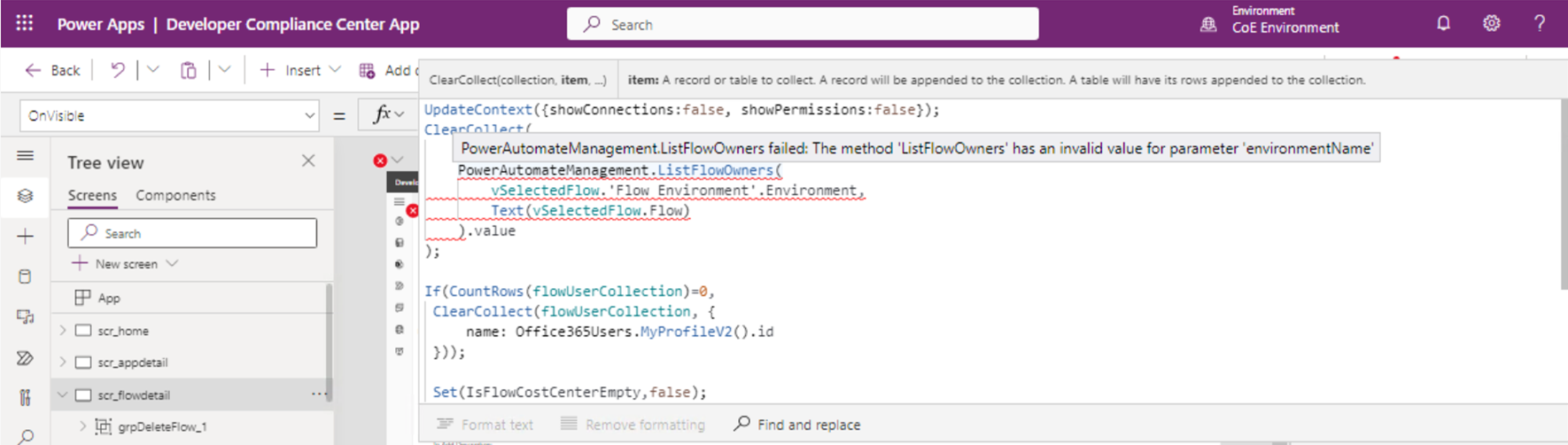1568x445 pixels.
Task: Expand the grpDeleteFlow_1 group
Action: tap(83, 426)
